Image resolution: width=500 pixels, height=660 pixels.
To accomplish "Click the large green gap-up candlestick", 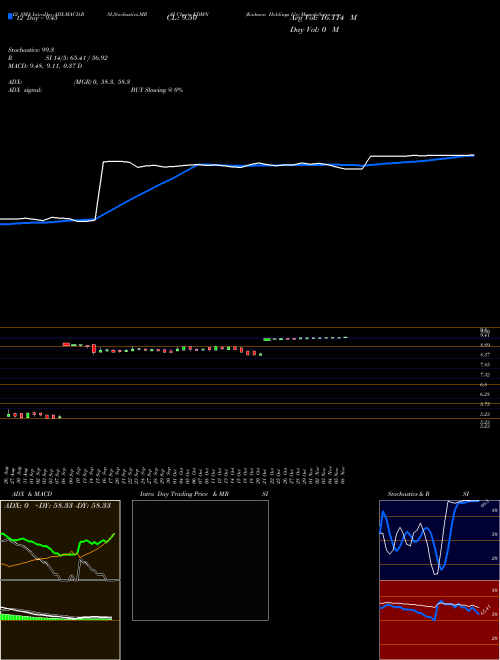I will (x=267, y=339).
